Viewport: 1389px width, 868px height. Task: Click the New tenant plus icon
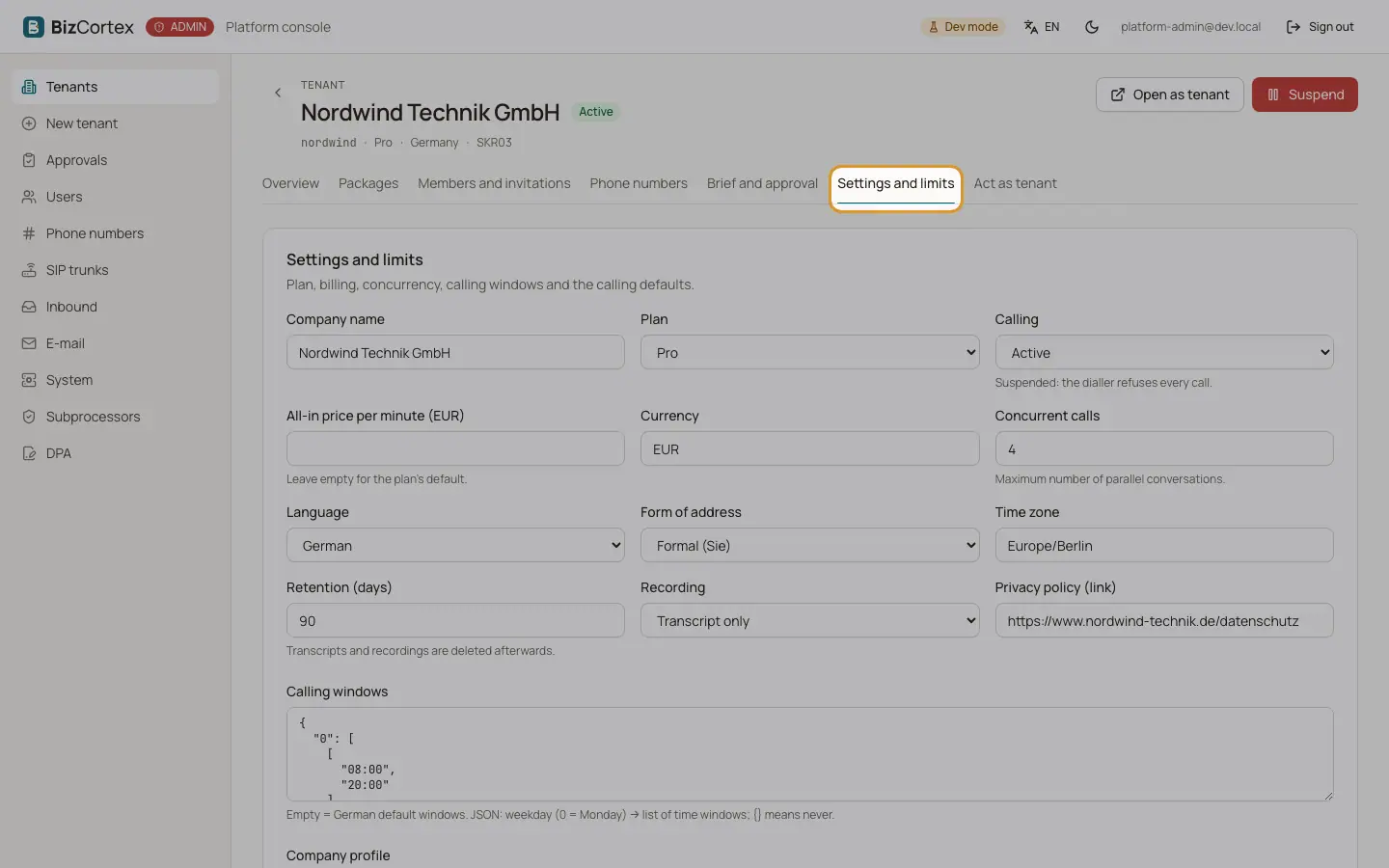pyautogui.click(x=29, y=123)
